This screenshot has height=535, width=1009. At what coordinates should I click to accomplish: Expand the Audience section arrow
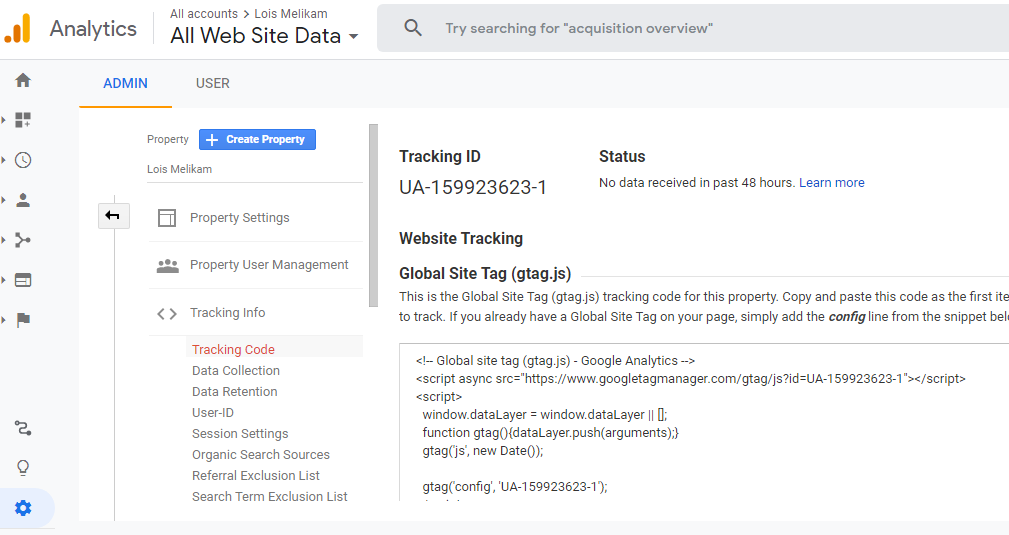[x=4, y=200]
